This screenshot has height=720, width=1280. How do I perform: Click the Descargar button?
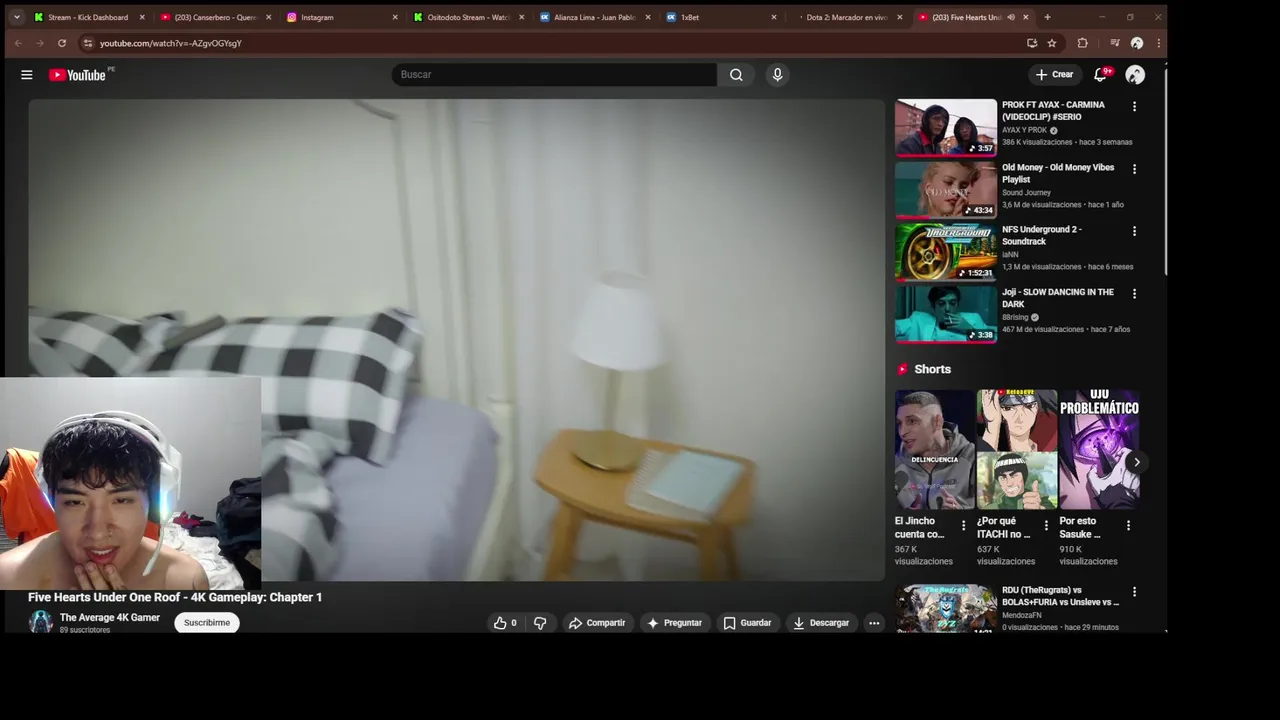[822, 623]
